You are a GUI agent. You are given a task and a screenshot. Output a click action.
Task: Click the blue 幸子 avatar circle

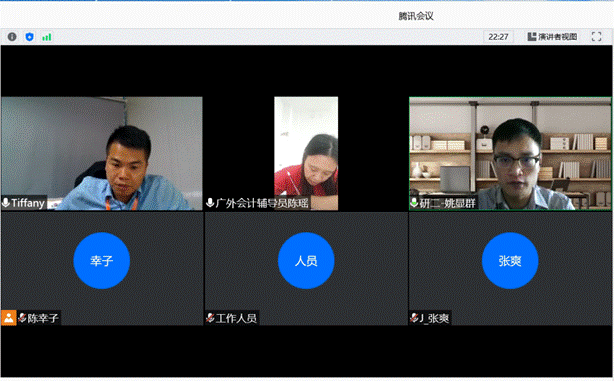[x=102, y=261]
